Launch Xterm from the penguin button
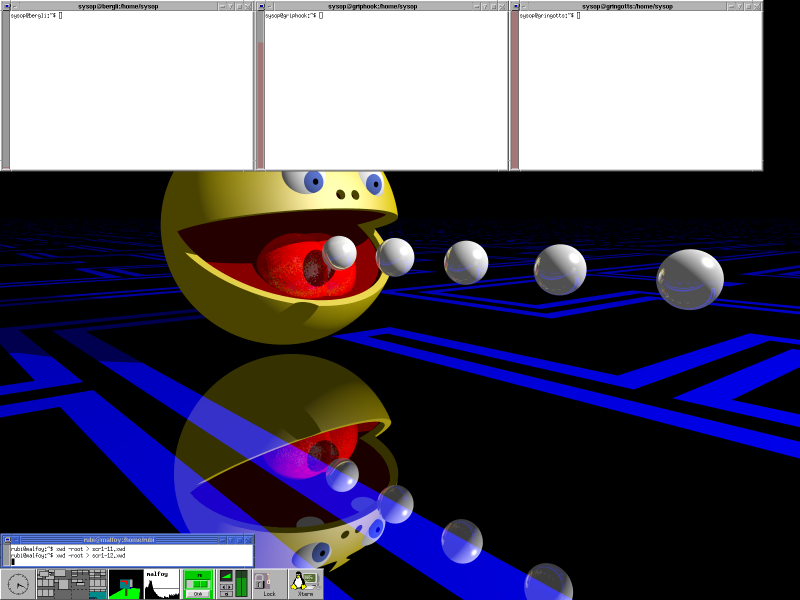This screenshot has width=800, height=600. click(x=305, y=585)
